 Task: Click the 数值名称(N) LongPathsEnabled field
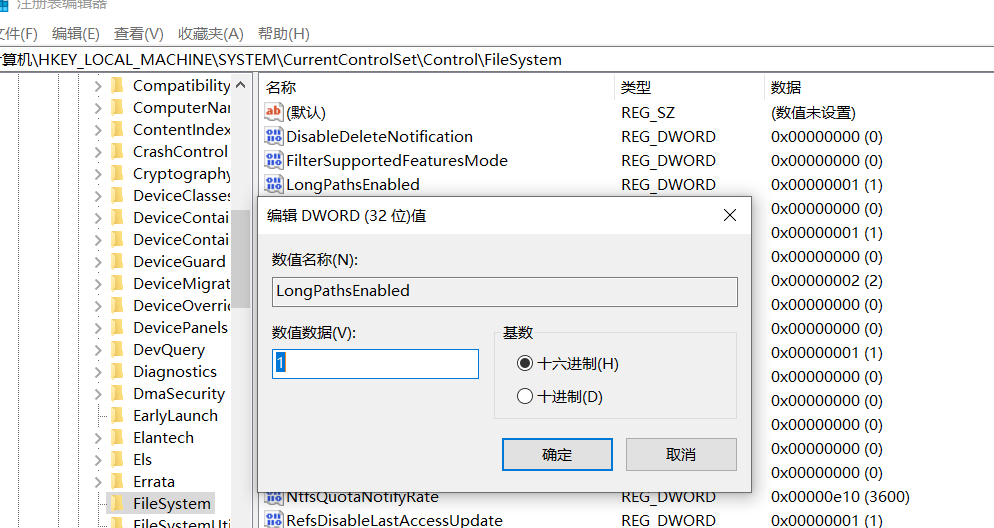pos(505,292)
